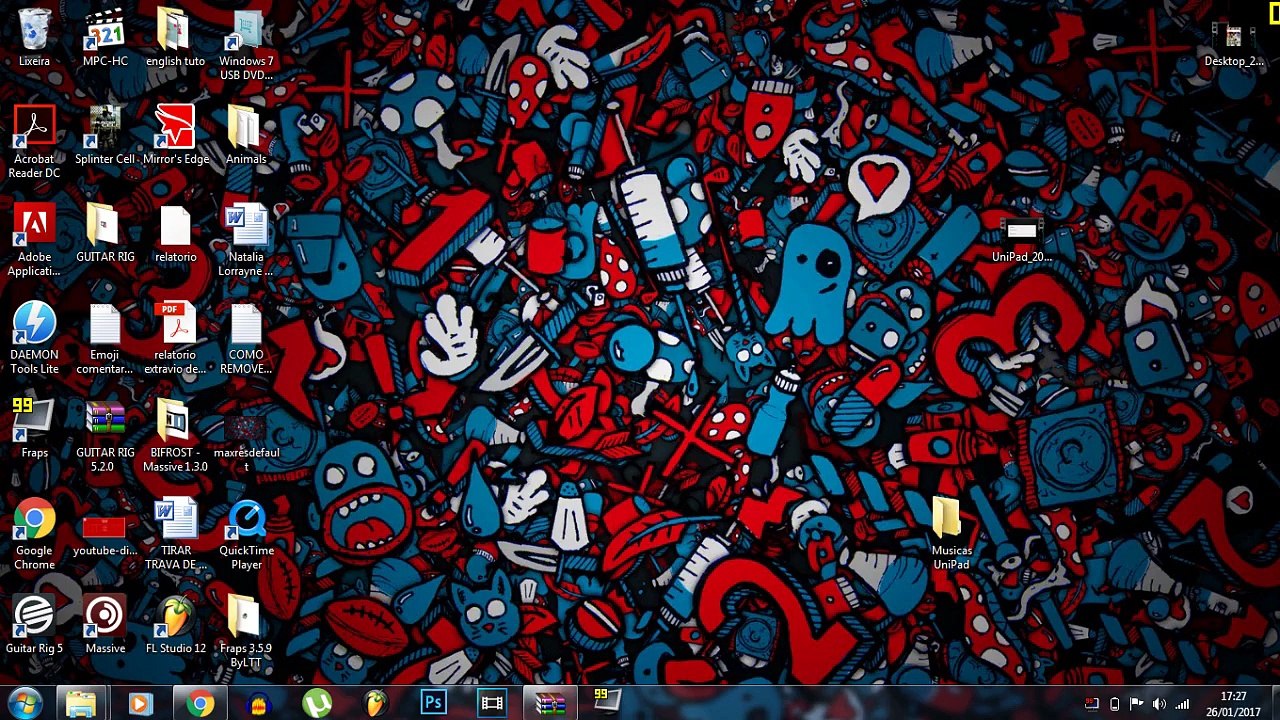
Task: Launch Photoshop from the taskbar
Action: pyautogui.click(x=433, y=704)
